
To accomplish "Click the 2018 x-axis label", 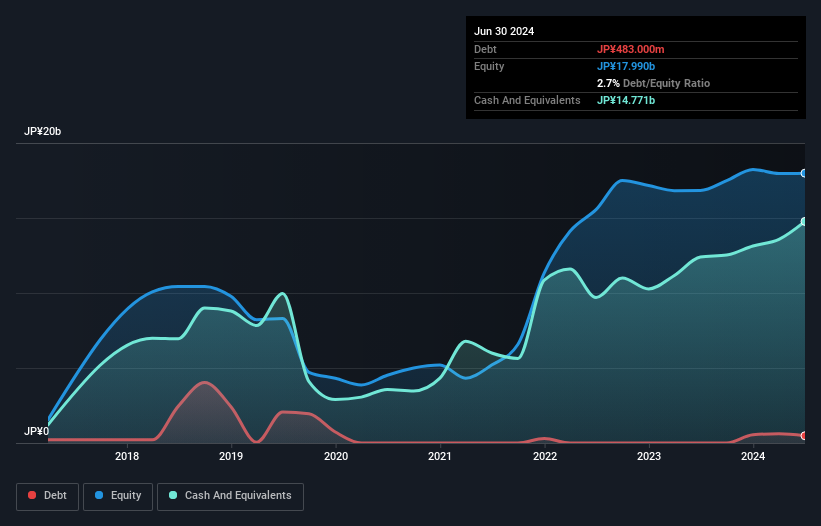I will [127, 456].
